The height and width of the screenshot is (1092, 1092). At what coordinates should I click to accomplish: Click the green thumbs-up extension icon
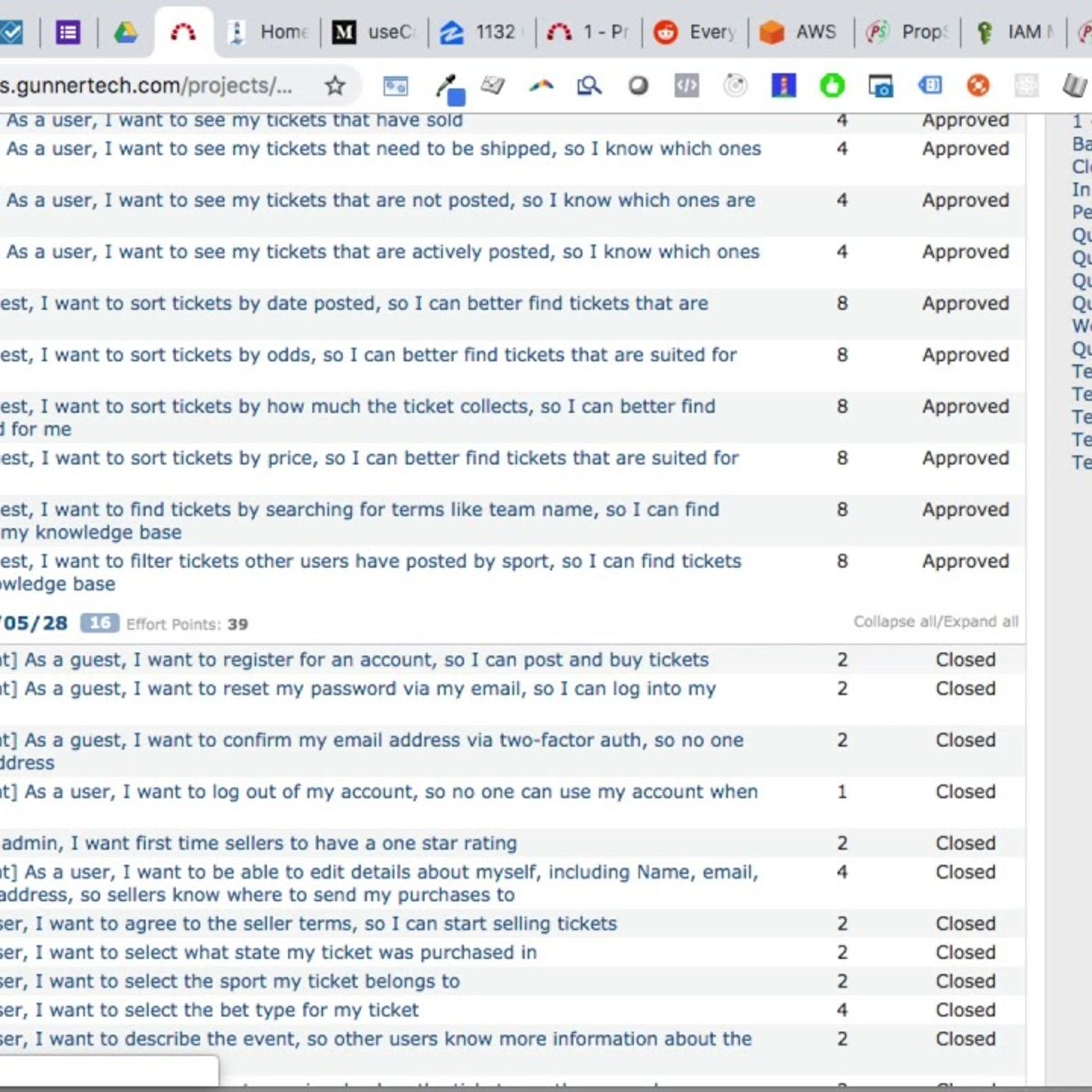(x=831, y=85)
